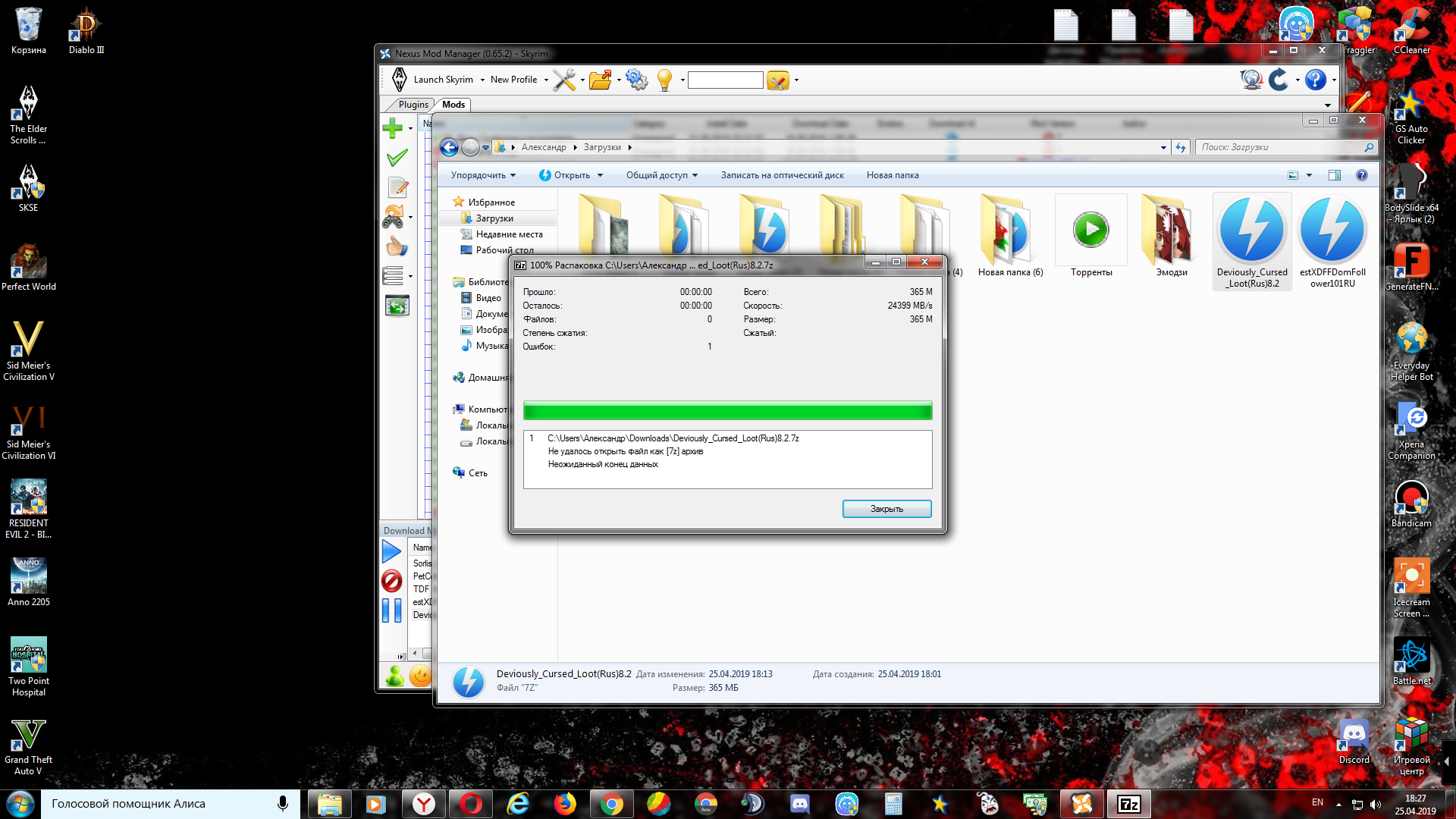The height and width of the screenshot is (819, 1456).
Task: Click the blue play resume download icon
Action: coord(392,551)
